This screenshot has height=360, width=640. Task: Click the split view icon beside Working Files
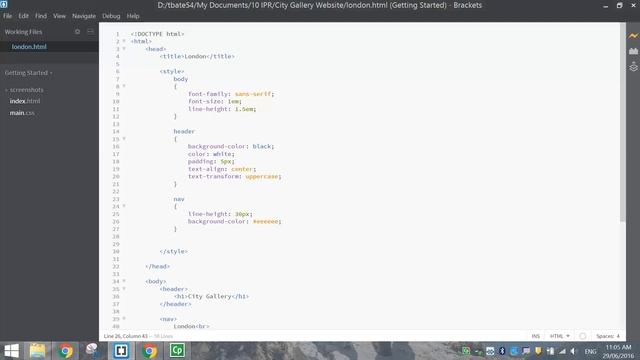click(x=90, y=31)
